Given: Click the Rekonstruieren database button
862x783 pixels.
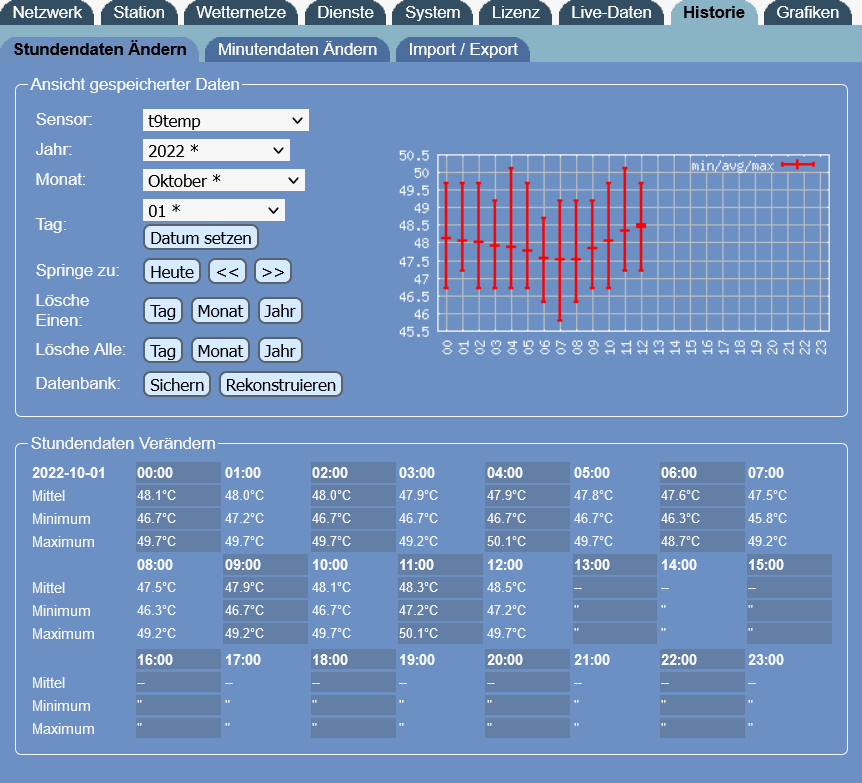Looking at the screenshot, I should point(280,385).
